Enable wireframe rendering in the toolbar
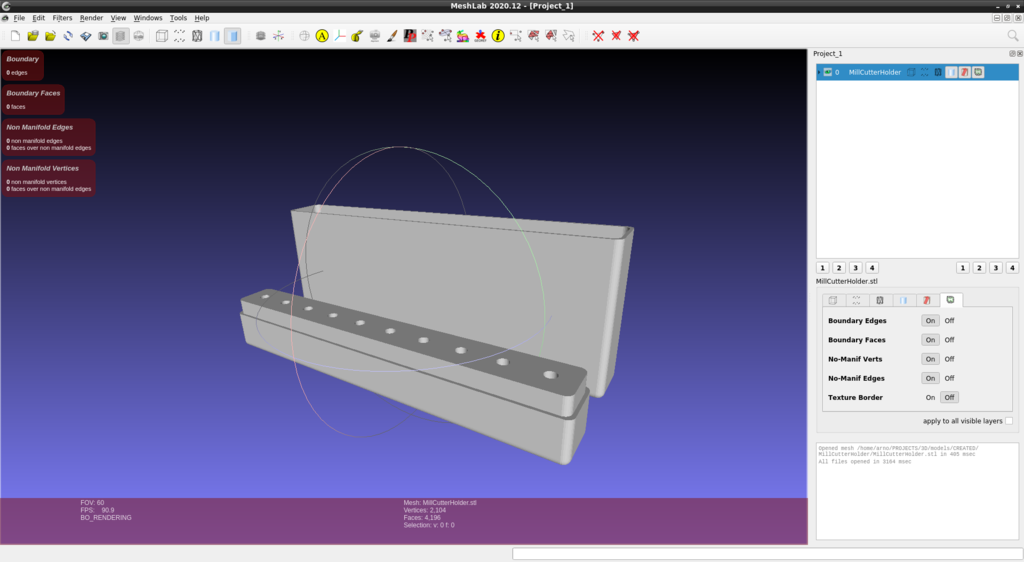 pos(197,36)
